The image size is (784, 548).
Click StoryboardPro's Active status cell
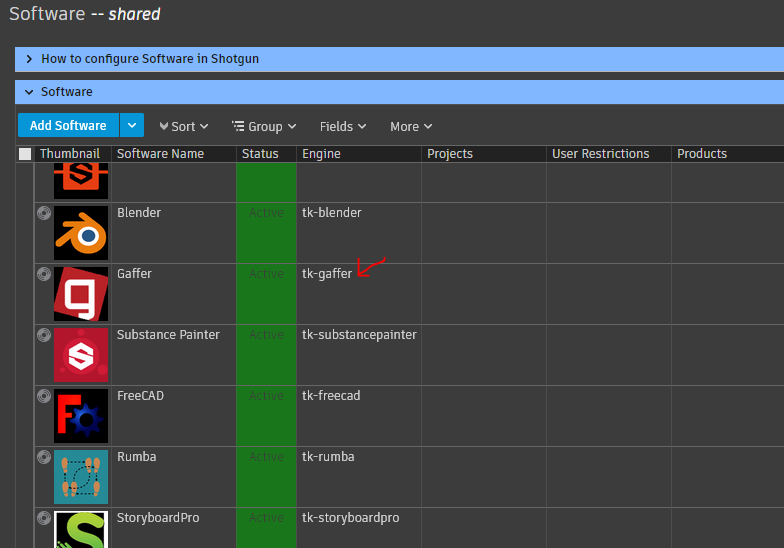[x=266, y=528]
